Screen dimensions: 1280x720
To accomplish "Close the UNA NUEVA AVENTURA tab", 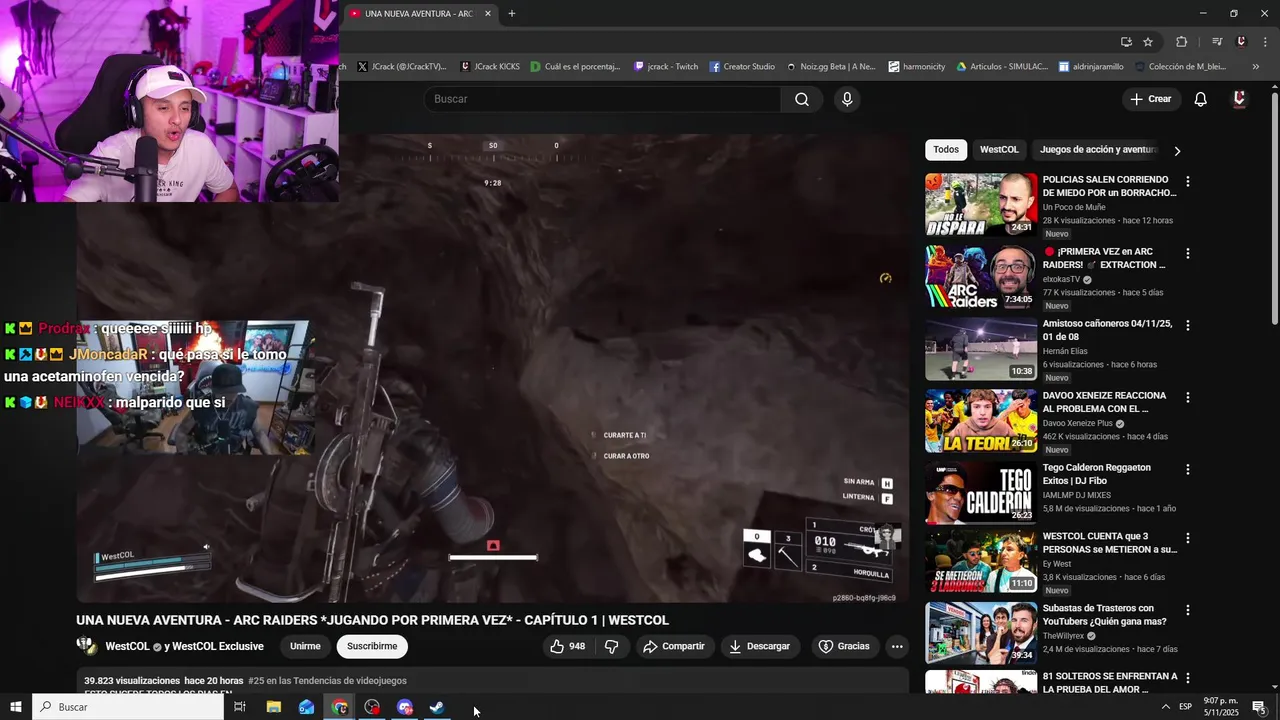I will click(x=488, y=14).
